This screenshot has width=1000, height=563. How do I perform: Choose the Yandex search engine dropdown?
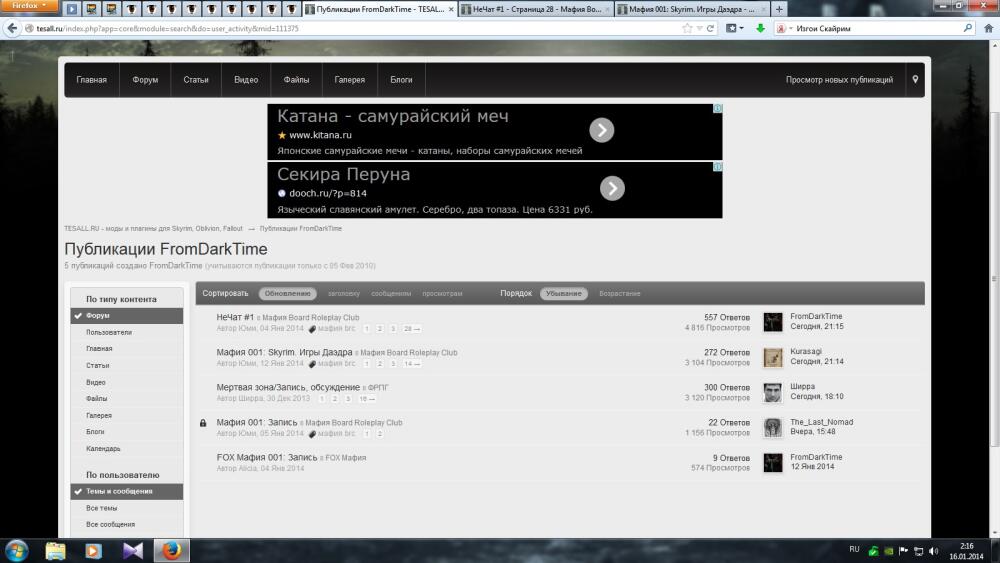[784, 29]
